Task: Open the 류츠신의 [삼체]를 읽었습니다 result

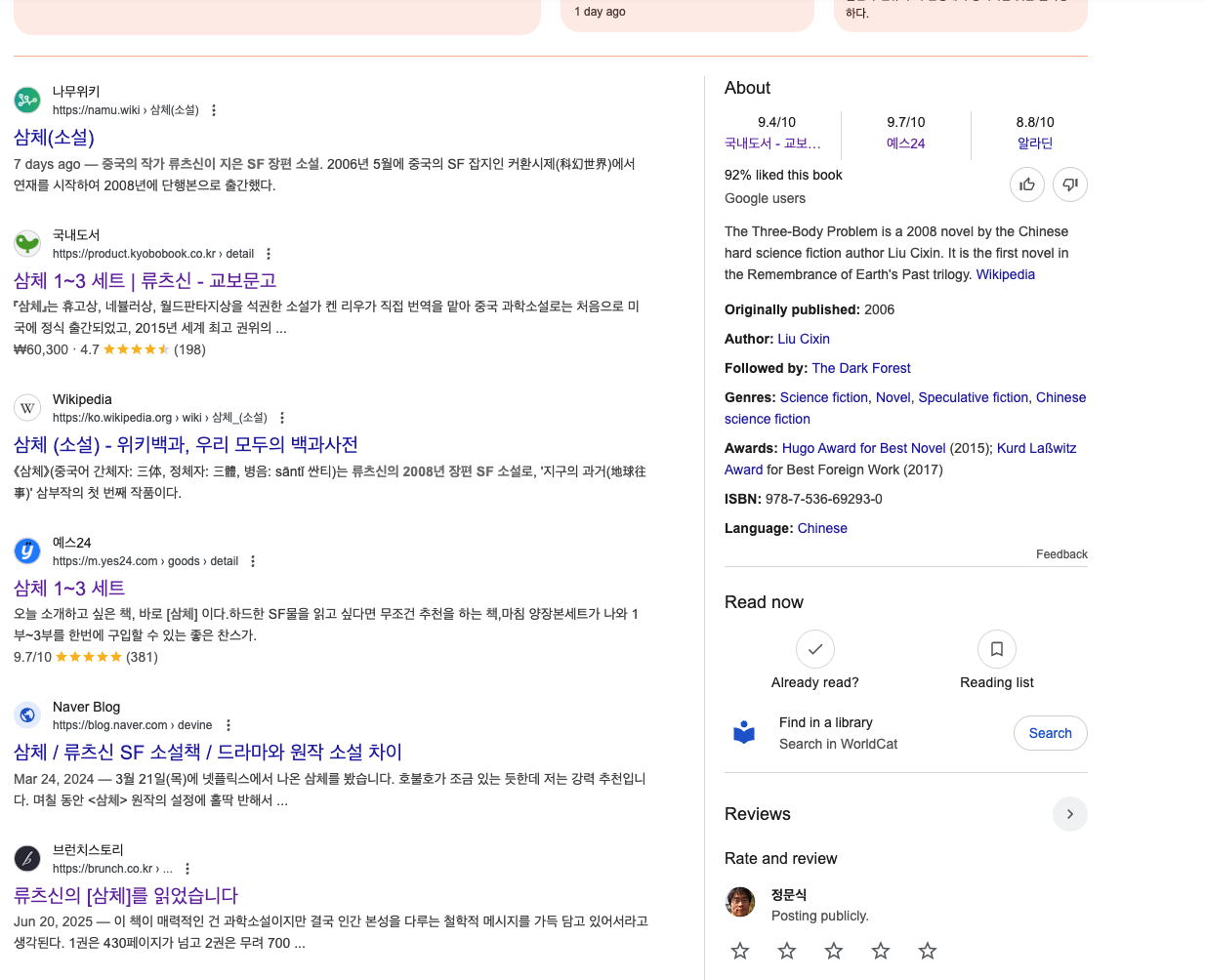Action: click(126, 896)
